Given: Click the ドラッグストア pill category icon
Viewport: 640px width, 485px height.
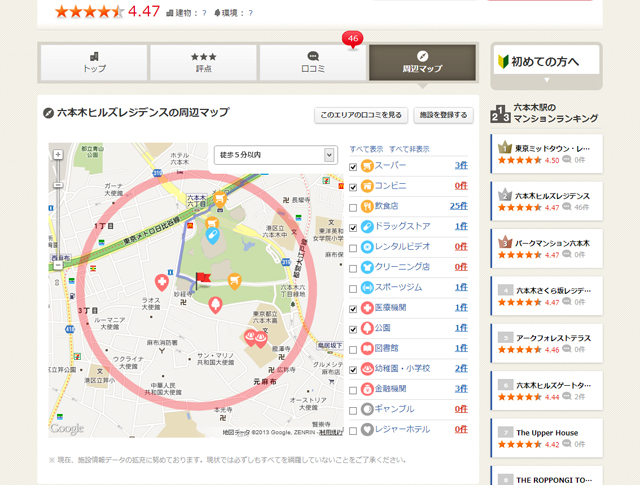Looking at the screenshot, I should coord(367,227).
